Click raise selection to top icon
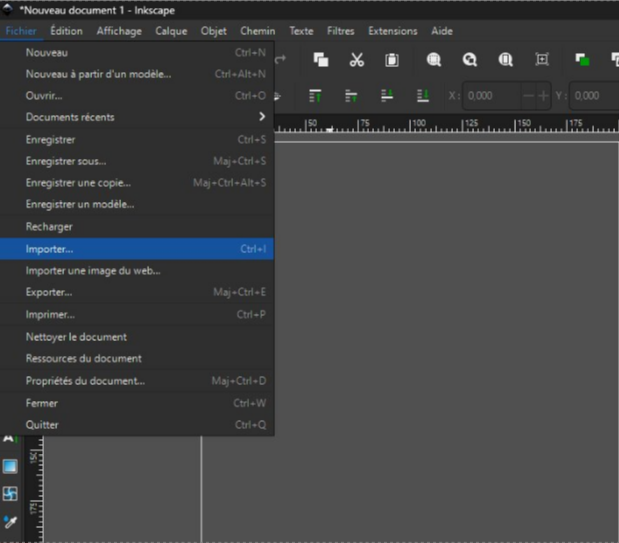The image size is (619, 543). pos(315,96)
